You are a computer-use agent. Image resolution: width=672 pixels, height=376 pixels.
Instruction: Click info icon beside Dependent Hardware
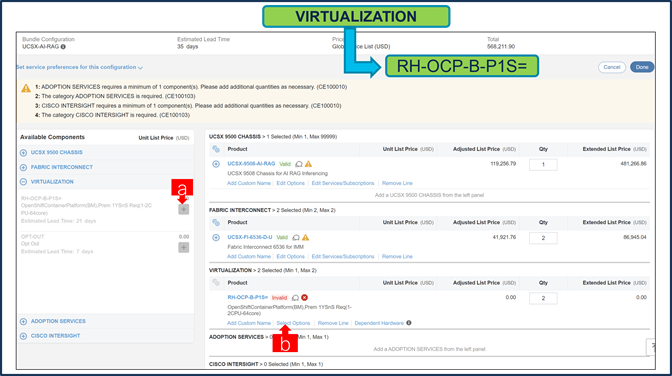[409, 323]
